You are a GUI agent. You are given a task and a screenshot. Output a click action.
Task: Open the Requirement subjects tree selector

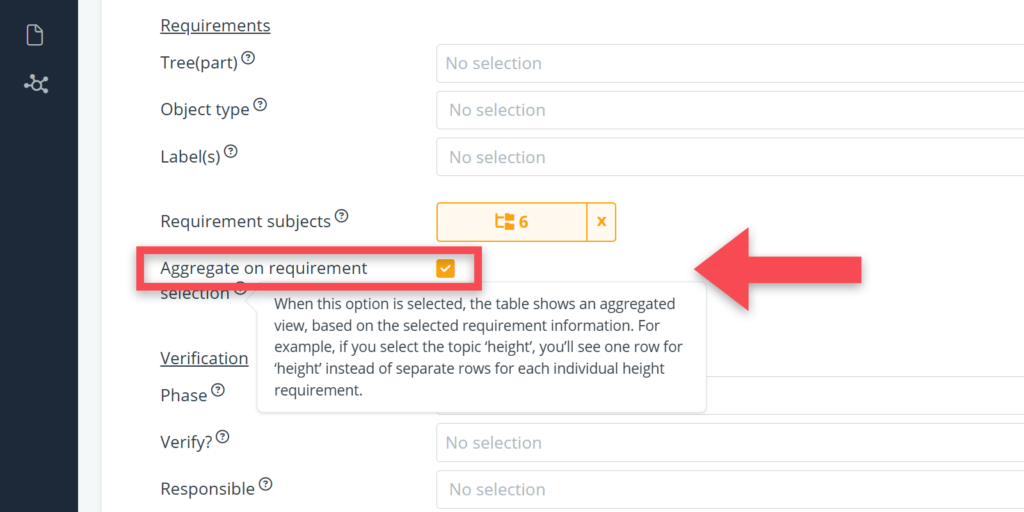pos(511,222)
